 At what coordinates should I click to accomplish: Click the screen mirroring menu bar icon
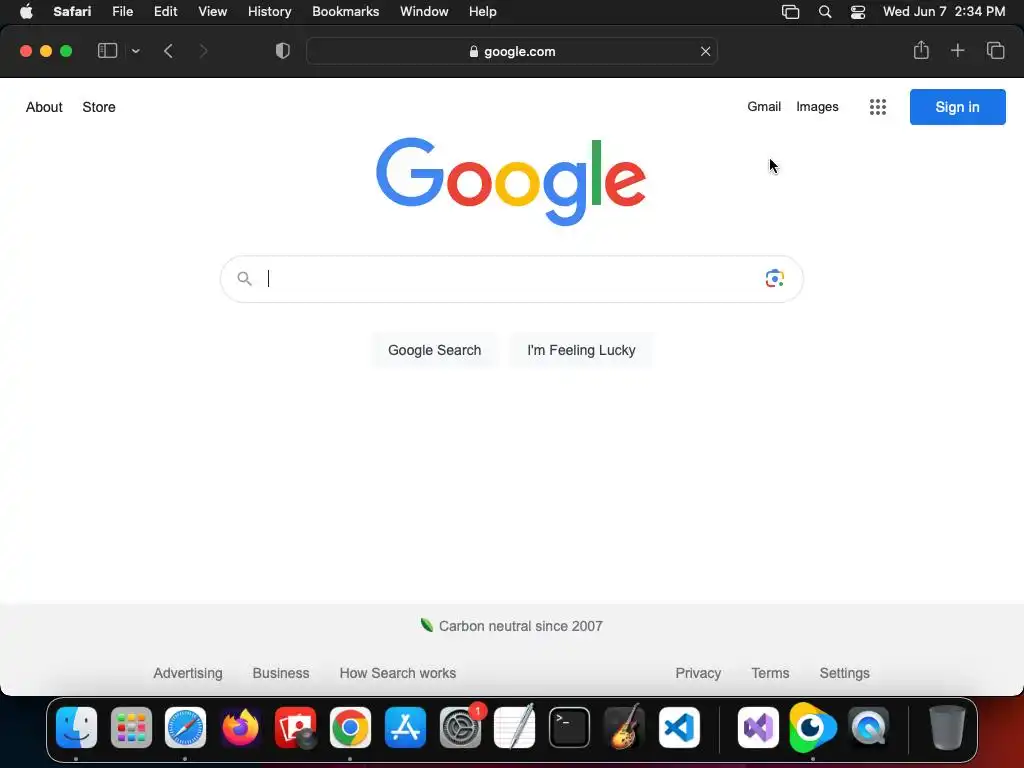(790, 12)
